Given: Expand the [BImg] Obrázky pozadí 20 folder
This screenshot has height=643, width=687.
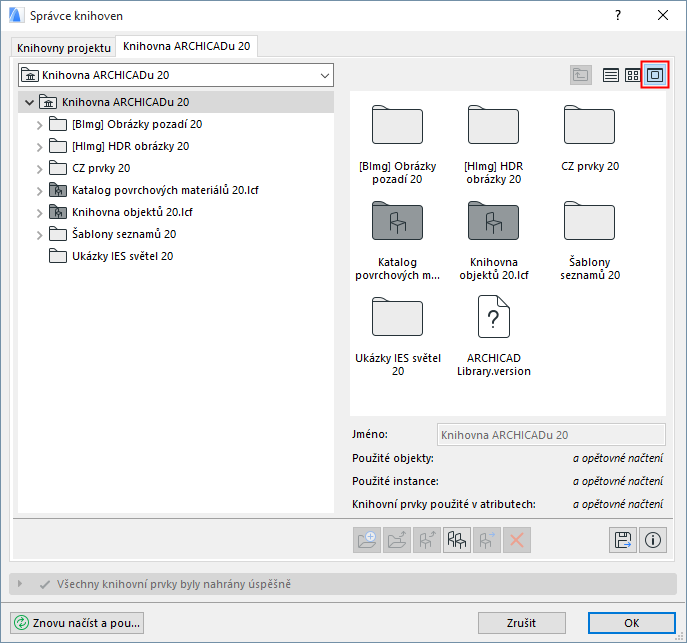Looking at the screenshot, I should click(39, 125).
